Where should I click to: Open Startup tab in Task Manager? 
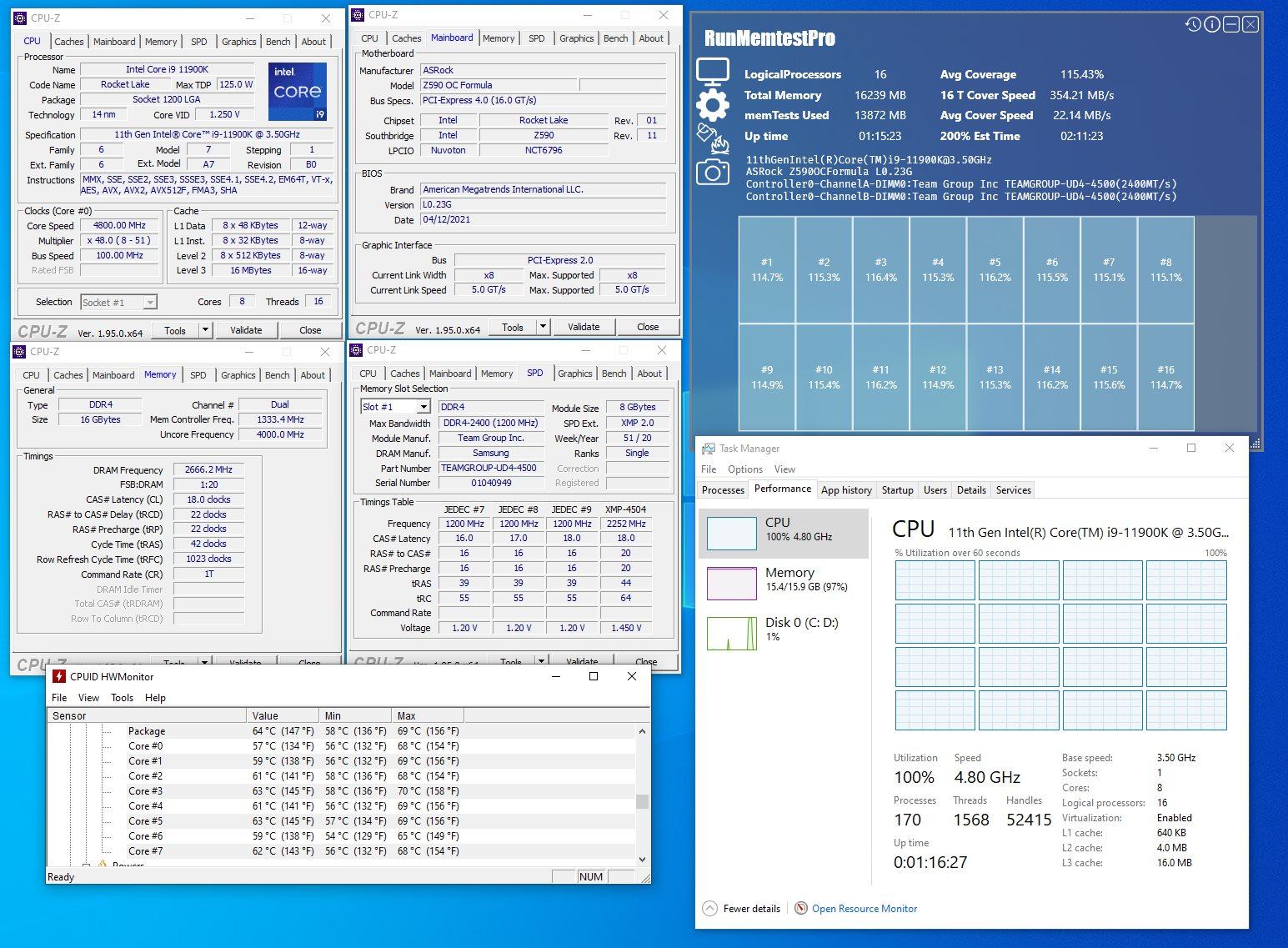(898, 490)
